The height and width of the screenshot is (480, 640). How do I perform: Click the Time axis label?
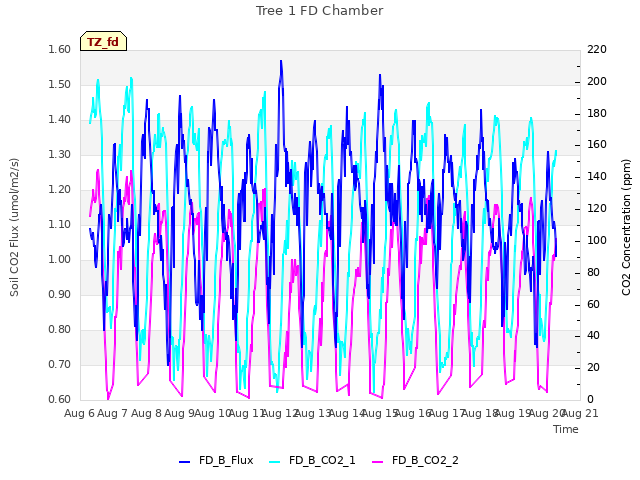click(566, 429)
